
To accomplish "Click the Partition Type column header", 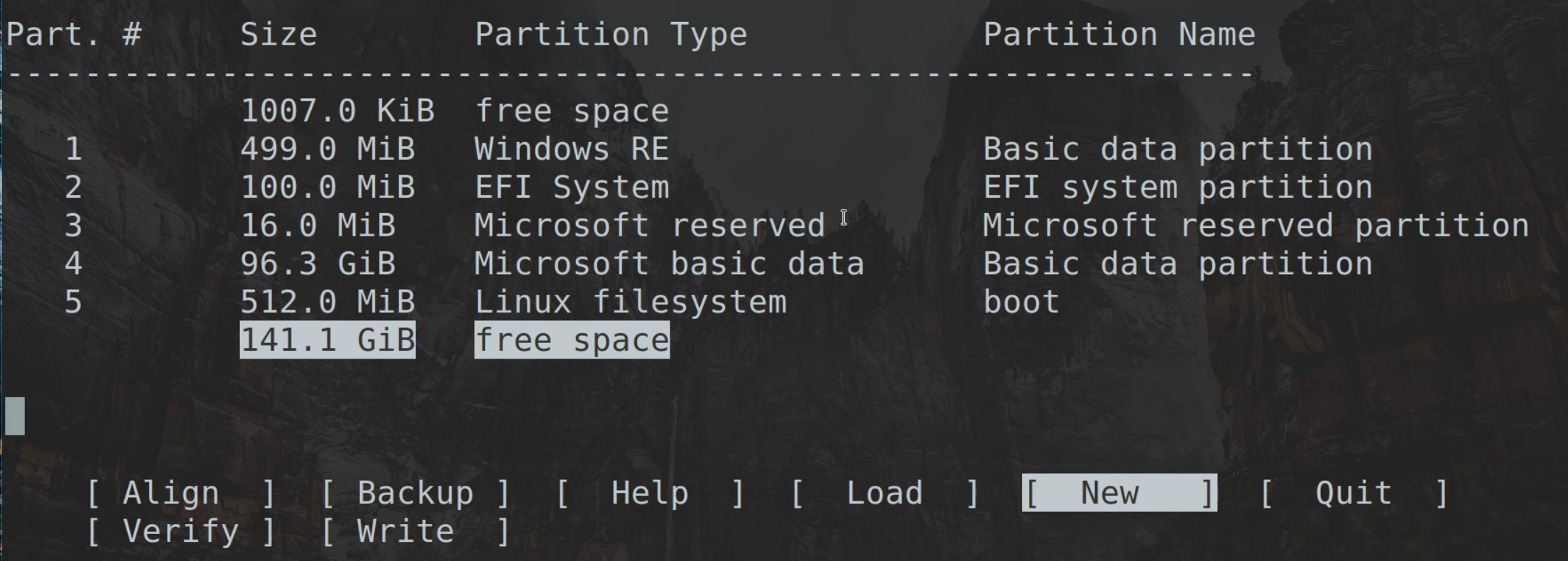I will (x=611, y=34).
